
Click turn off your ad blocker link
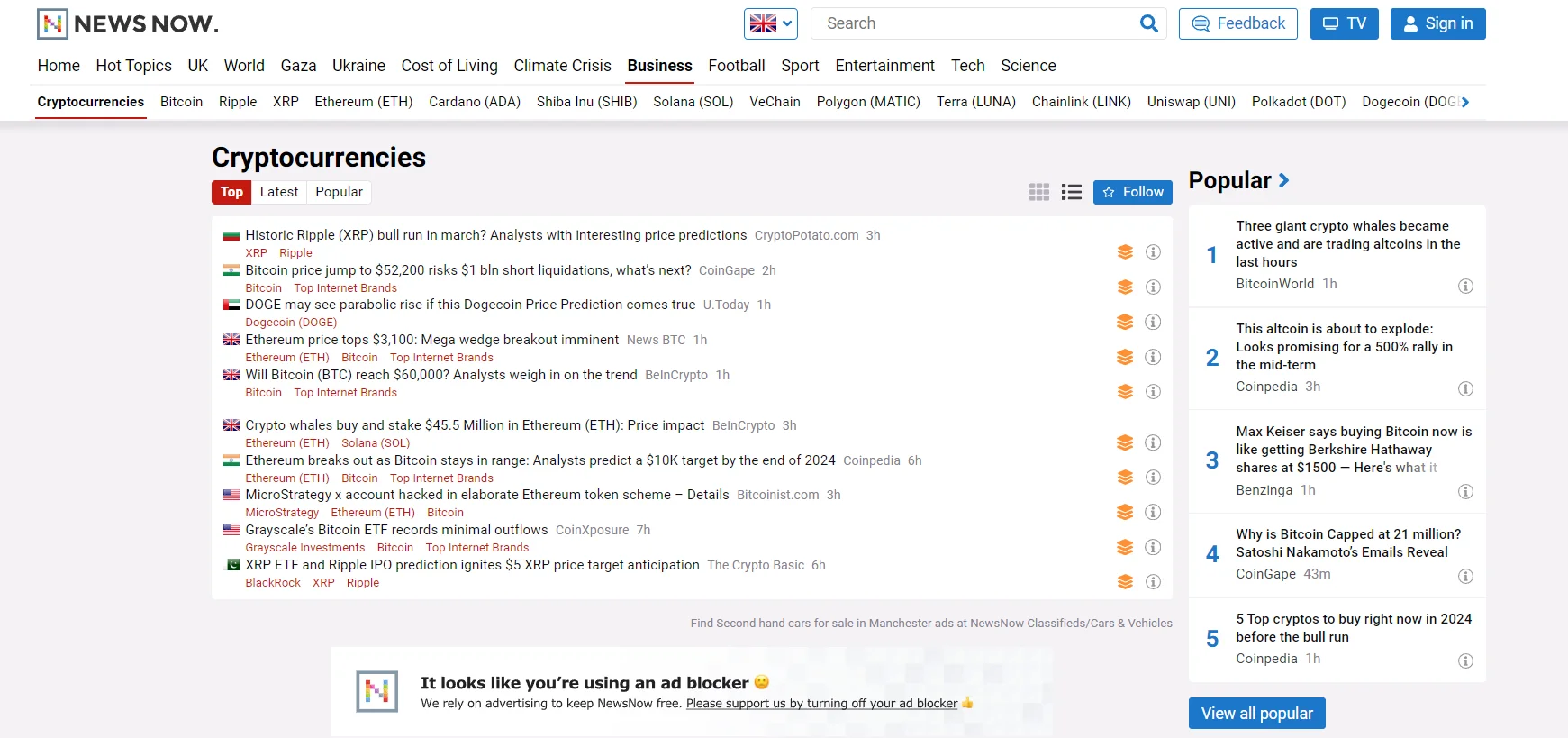click(x=821, y=704)
